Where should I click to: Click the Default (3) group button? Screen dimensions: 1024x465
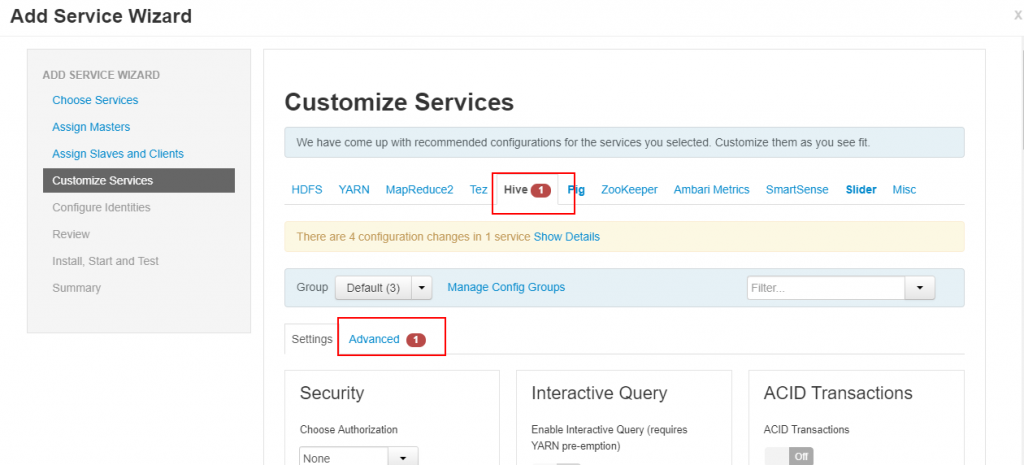point(373,287)
